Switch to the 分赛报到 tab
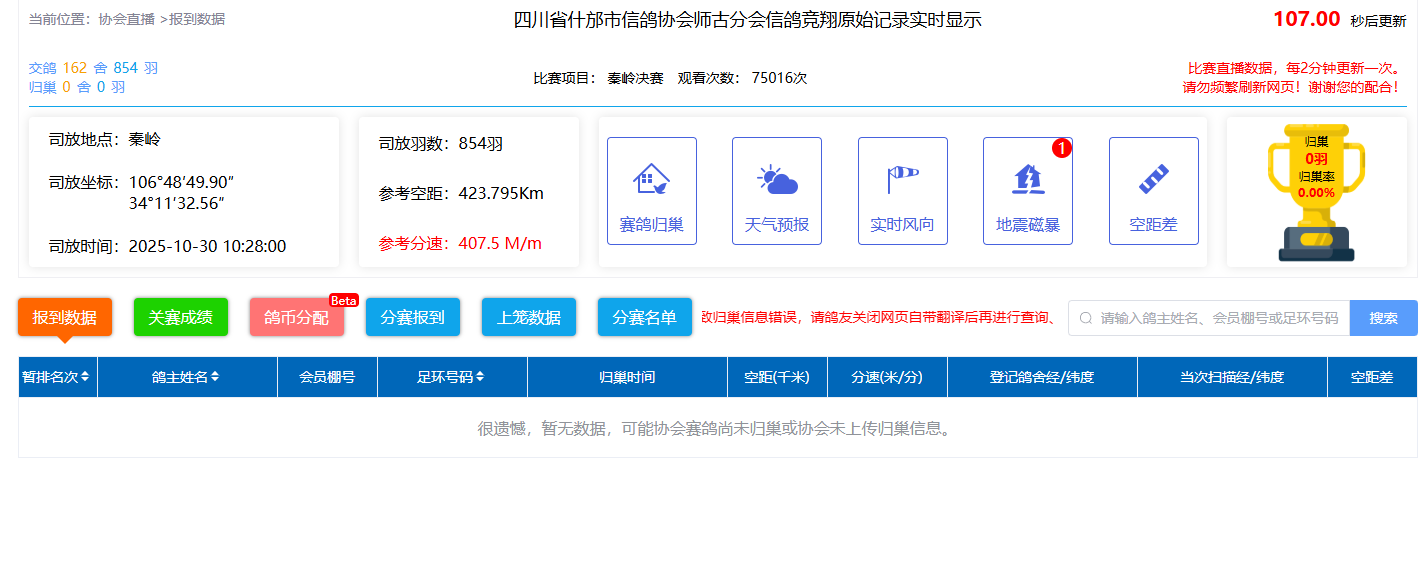The image size is (1422, 574). 413,317
